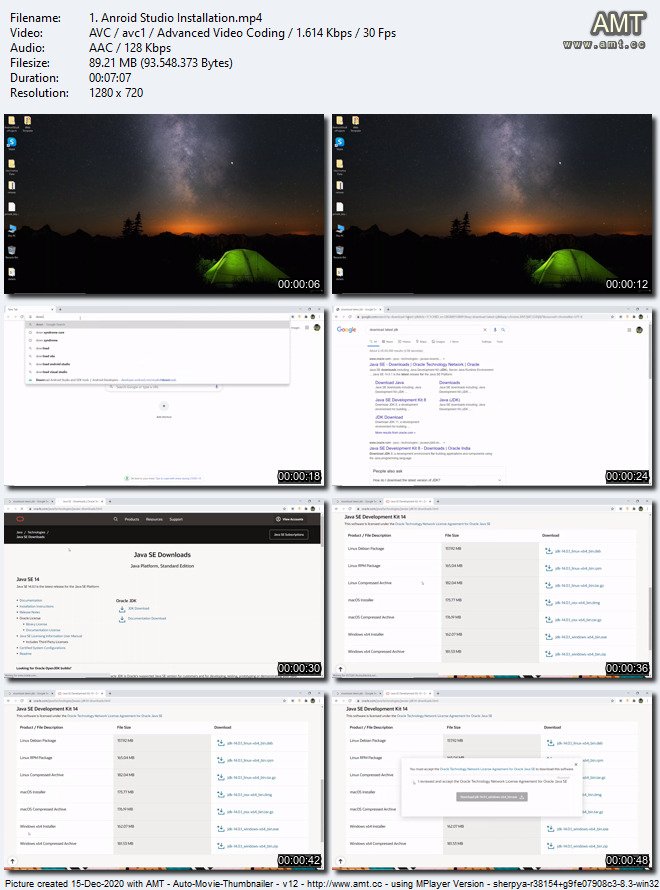Screen dimensions: 660x890
Task: Click the back-to-top arrow in the 00:00:42 frame
Action: (x=12, y=861)
